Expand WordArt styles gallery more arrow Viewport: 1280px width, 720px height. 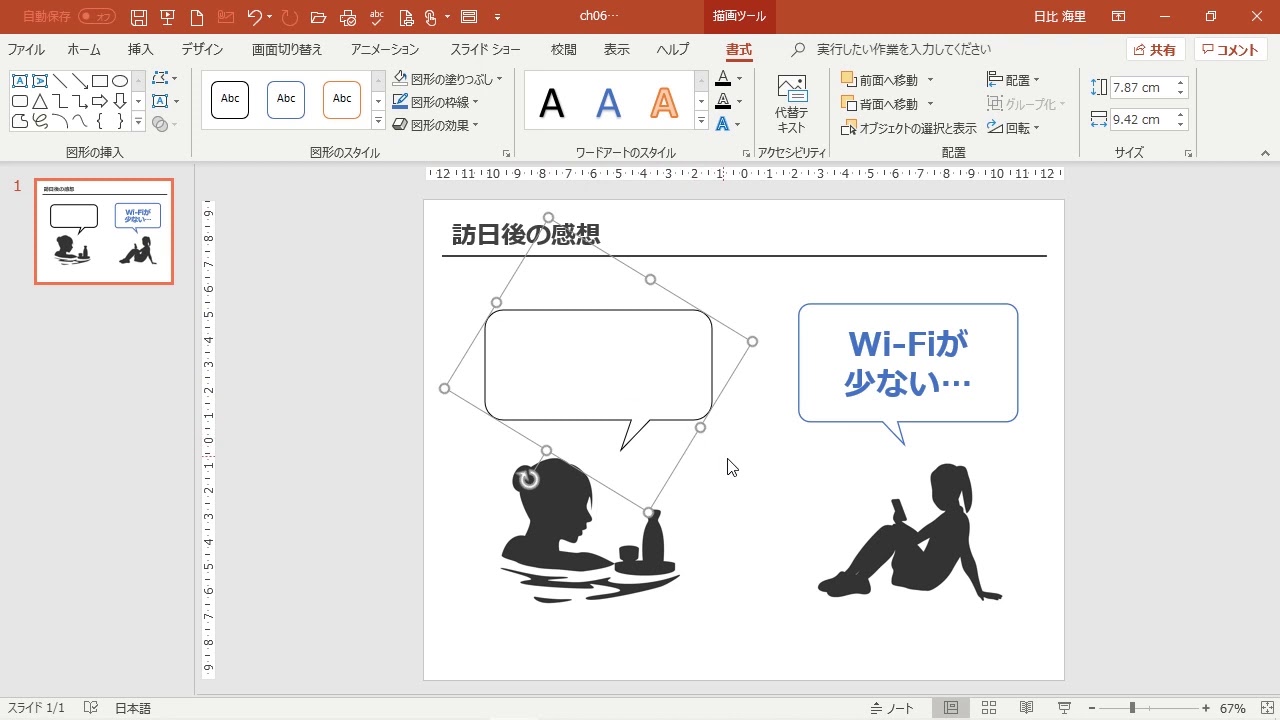coord(701,121)
